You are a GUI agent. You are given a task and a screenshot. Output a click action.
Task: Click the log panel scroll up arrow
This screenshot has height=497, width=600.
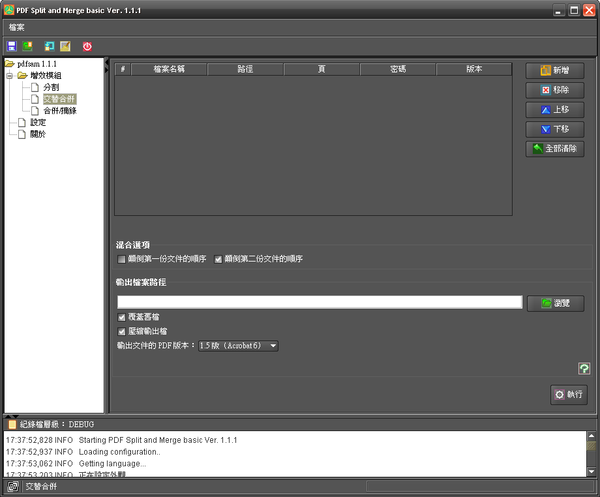pyautogui.click(x=591, y=436)
